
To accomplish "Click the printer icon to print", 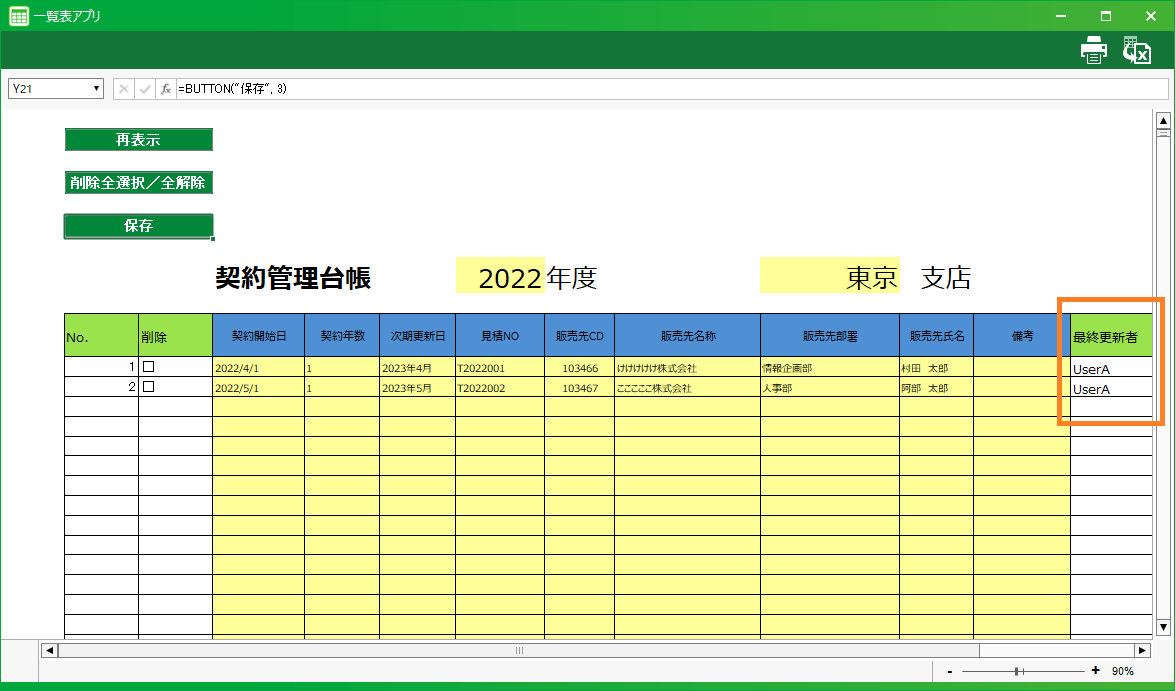I will pos(1094,50).
